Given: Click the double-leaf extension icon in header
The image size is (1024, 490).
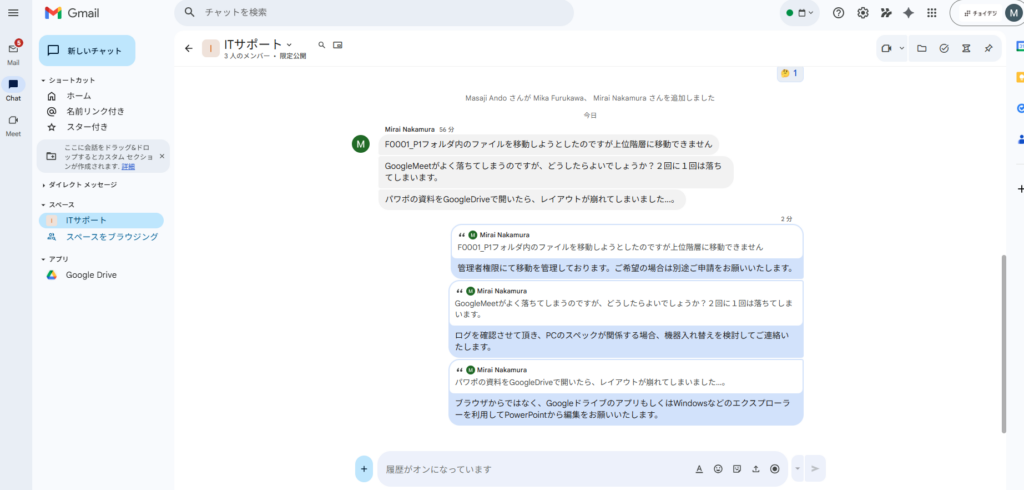Looking at the screenshot, I should coord(886,12).
